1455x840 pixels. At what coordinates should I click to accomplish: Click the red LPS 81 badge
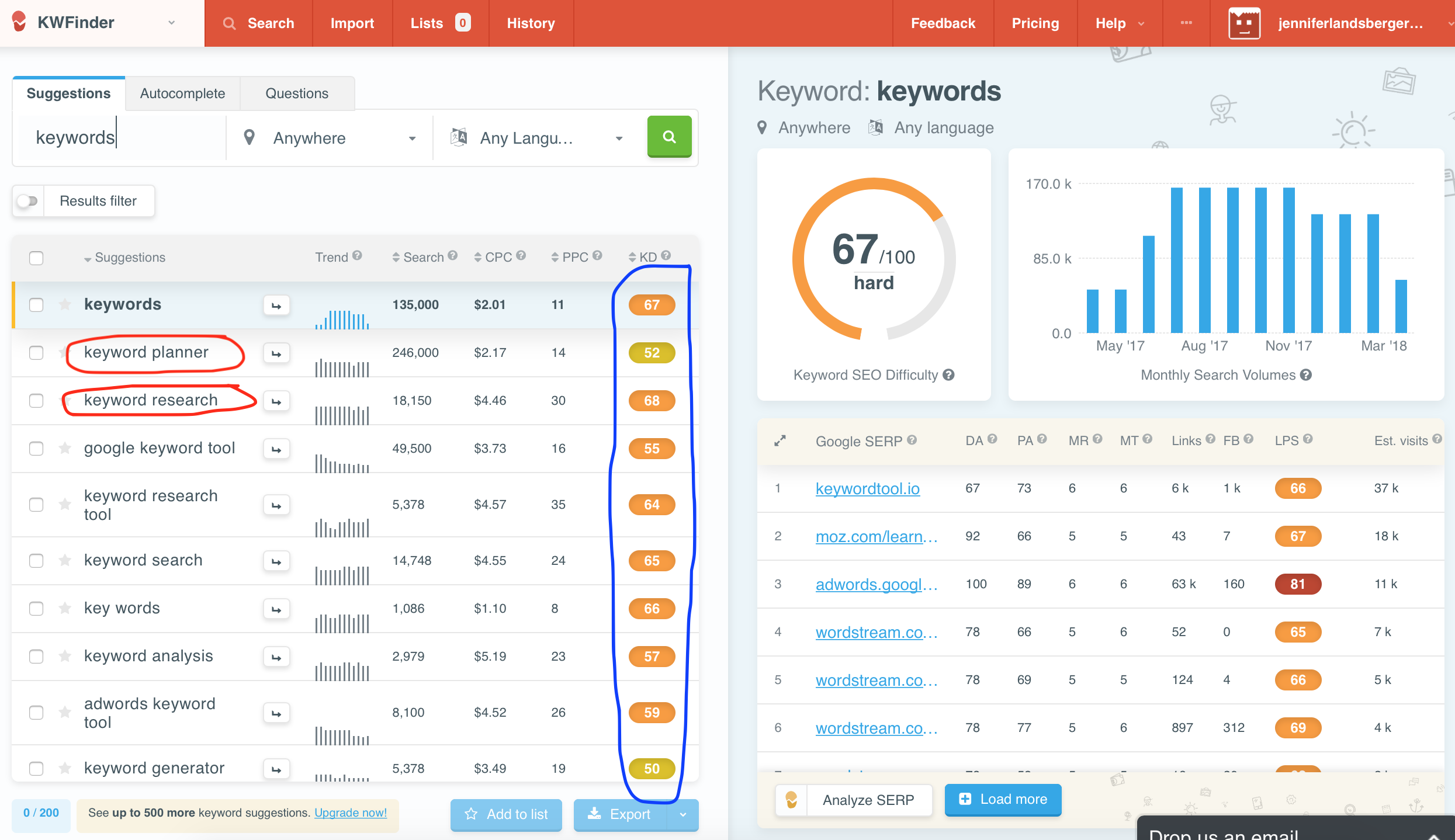tap(1298, 584)
